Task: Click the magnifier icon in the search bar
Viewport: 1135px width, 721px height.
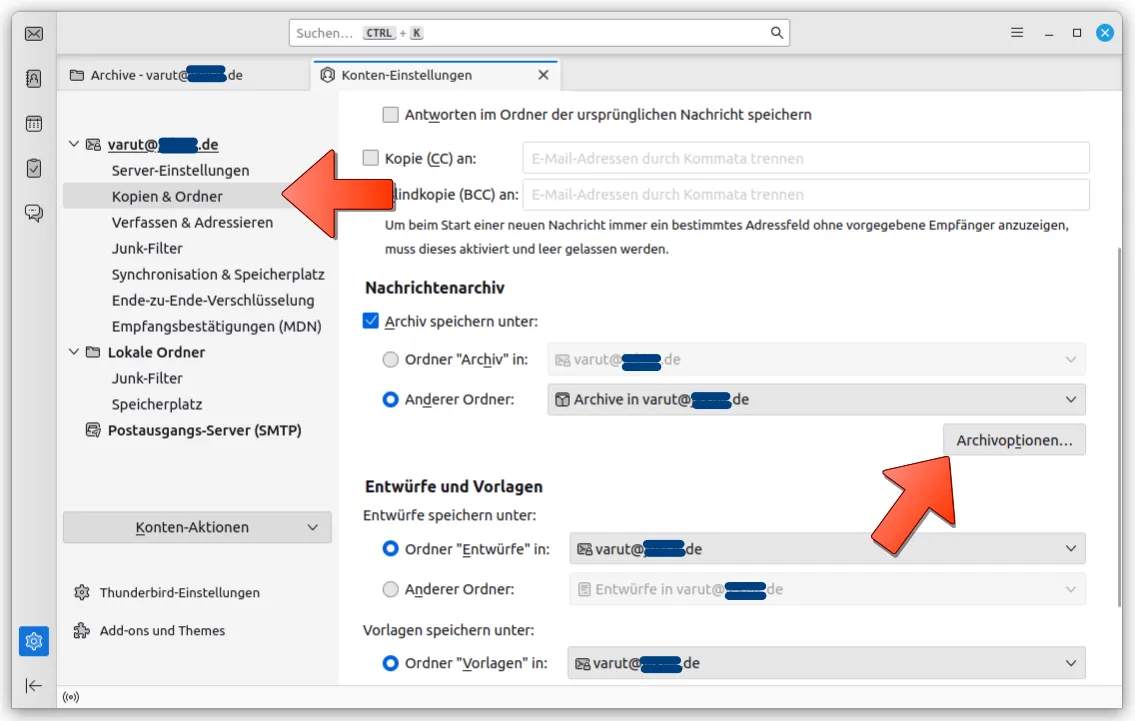Action: [x=777, y=32]
